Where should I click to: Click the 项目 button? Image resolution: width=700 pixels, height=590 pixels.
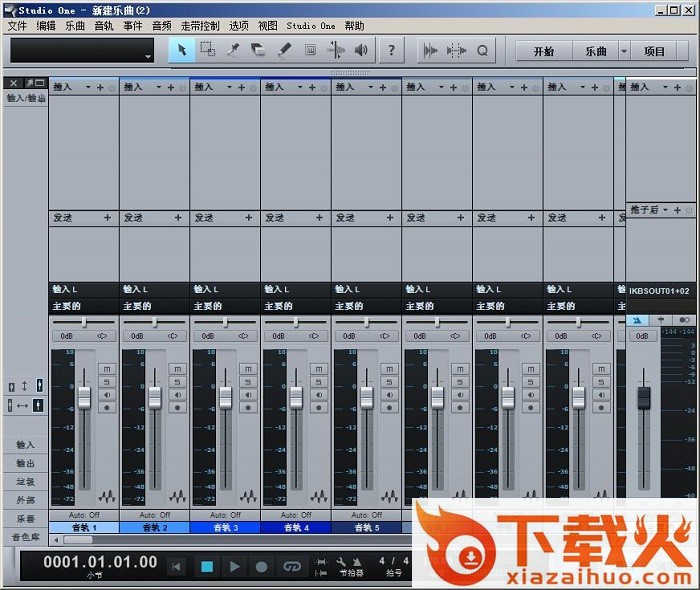point(655,51)
